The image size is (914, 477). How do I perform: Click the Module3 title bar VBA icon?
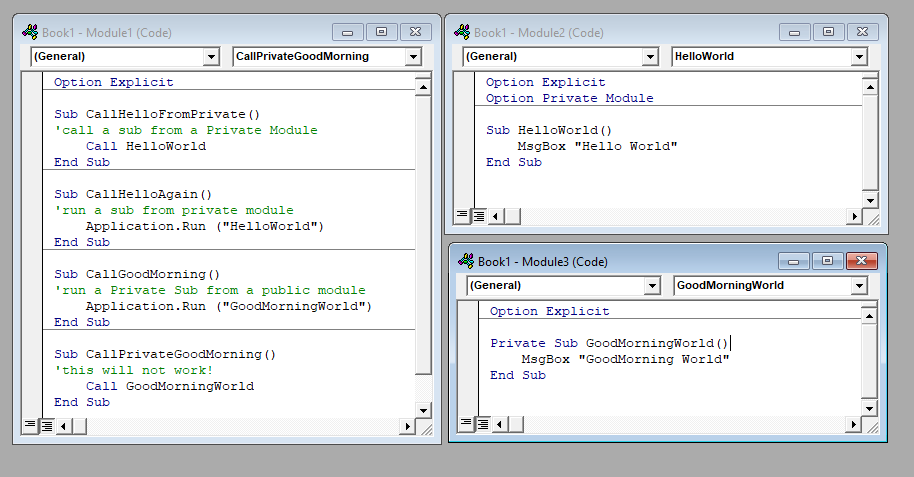point(466,261)
